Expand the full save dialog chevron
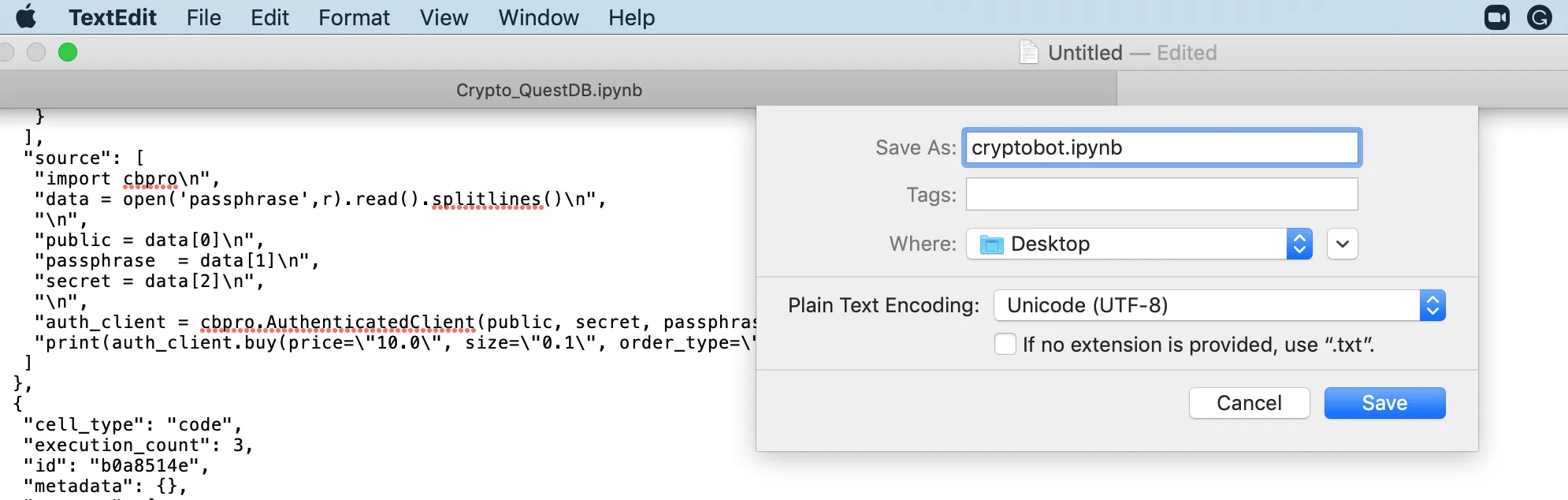Screen dimensions: 1568x500 1343,244
